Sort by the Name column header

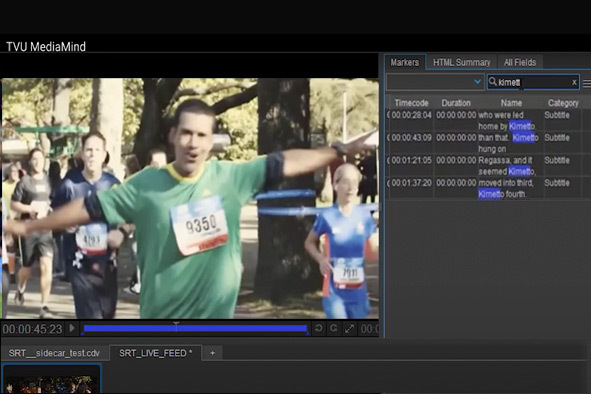point(511,103)
